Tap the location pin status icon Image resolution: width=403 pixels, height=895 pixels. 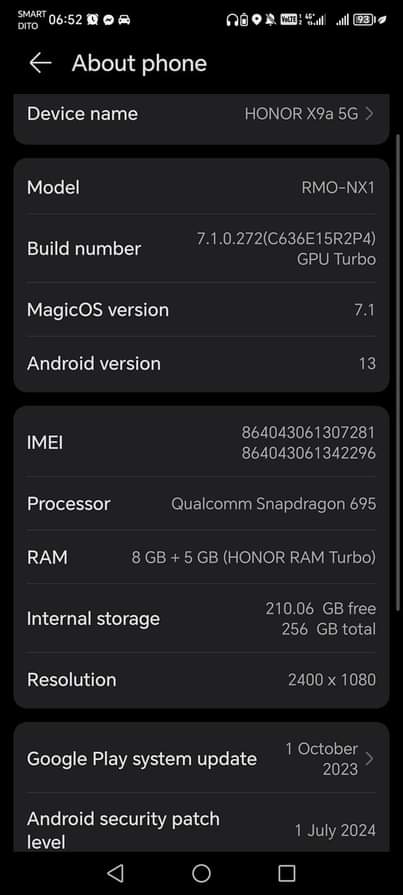click(x=257, y=20)
